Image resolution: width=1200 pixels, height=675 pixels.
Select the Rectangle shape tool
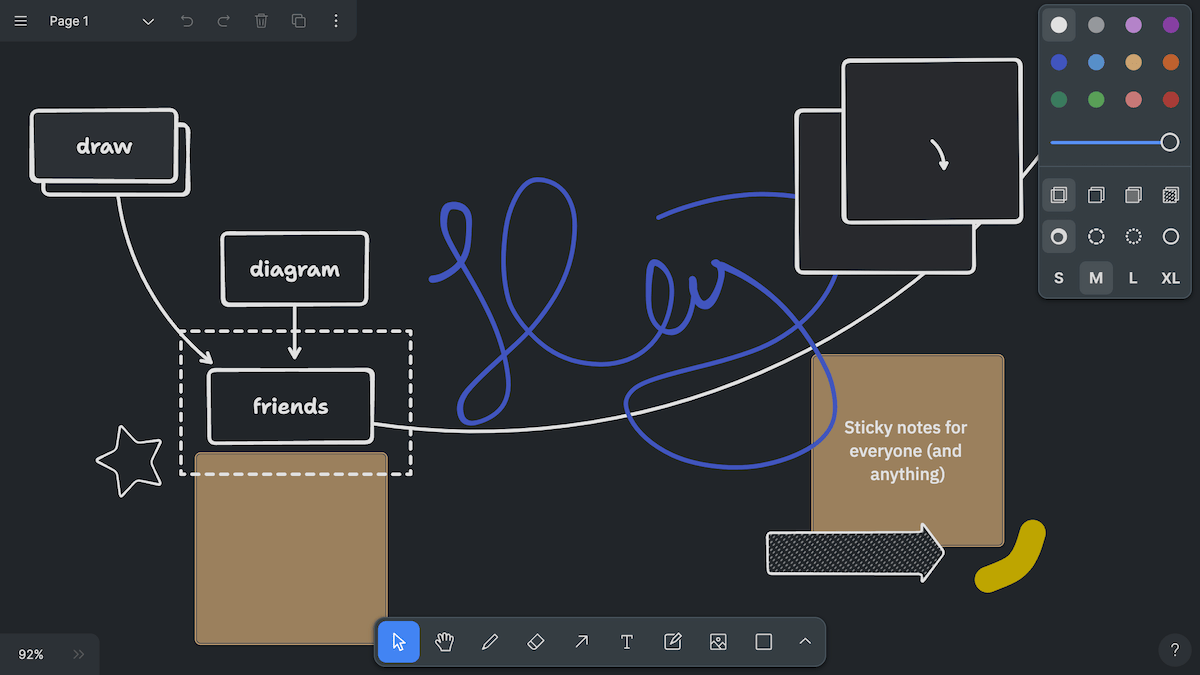[764, 642]
